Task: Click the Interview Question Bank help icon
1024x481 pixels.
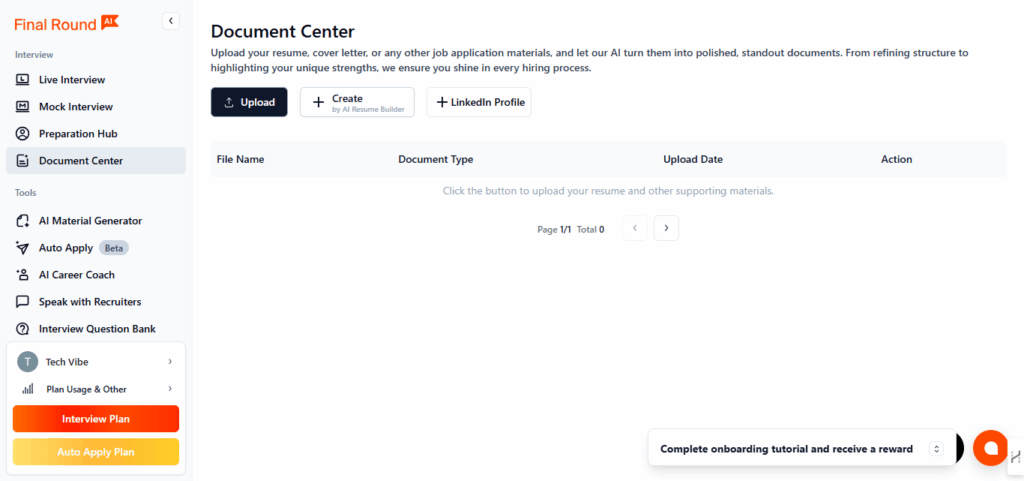Action: pyautogui.click(x=23, y=329)
